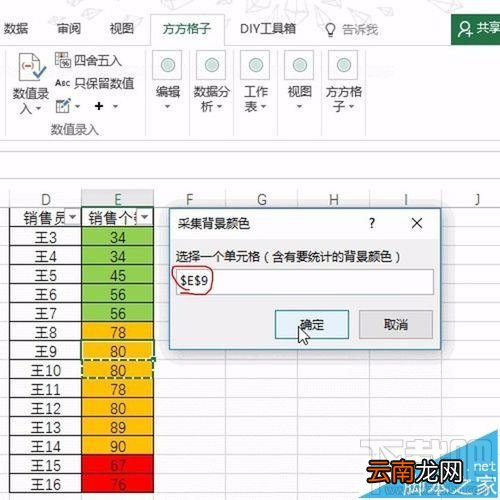Select cell 王6
The image size is (500, 500).
46,294
